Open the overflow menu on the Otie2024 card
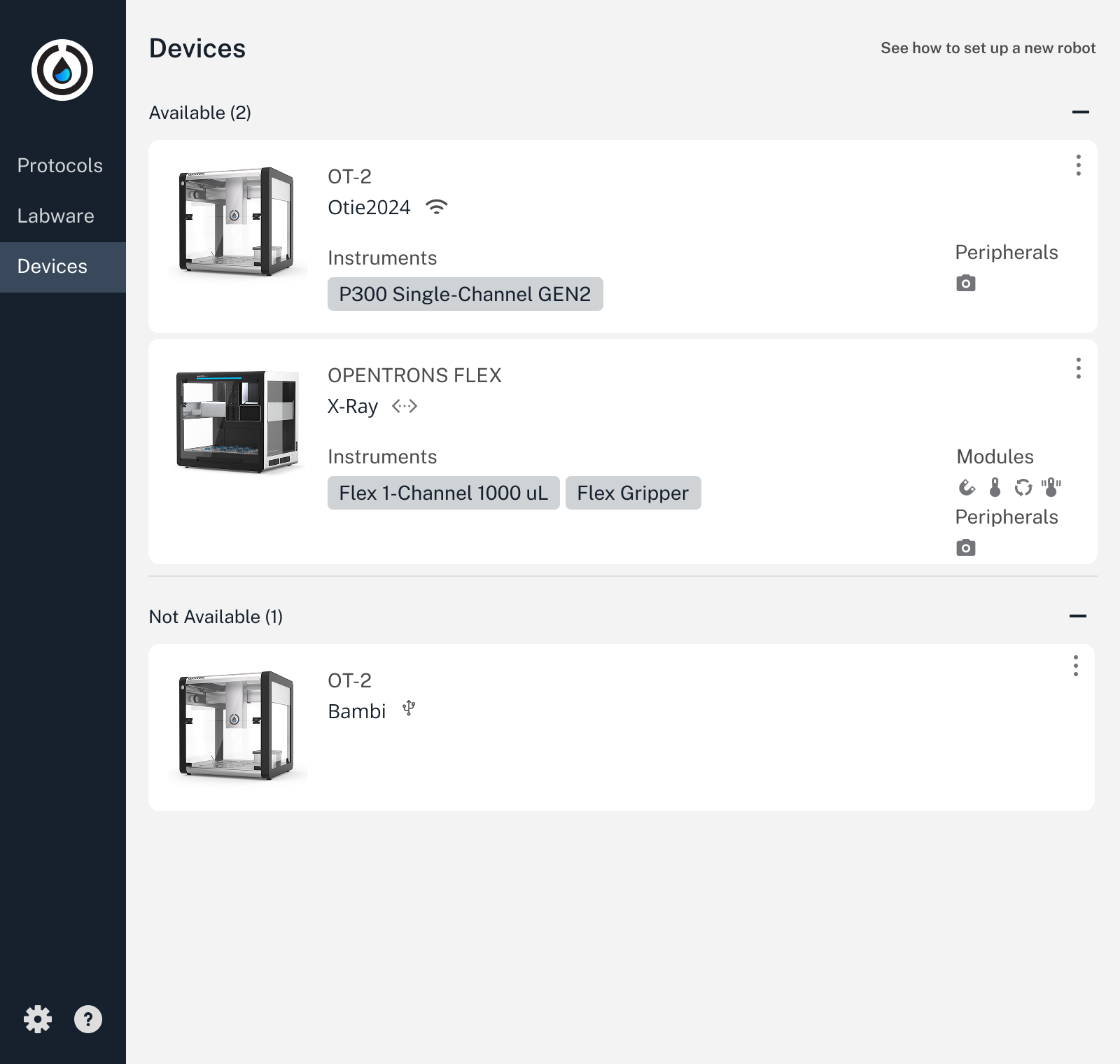 (1078, 166)
